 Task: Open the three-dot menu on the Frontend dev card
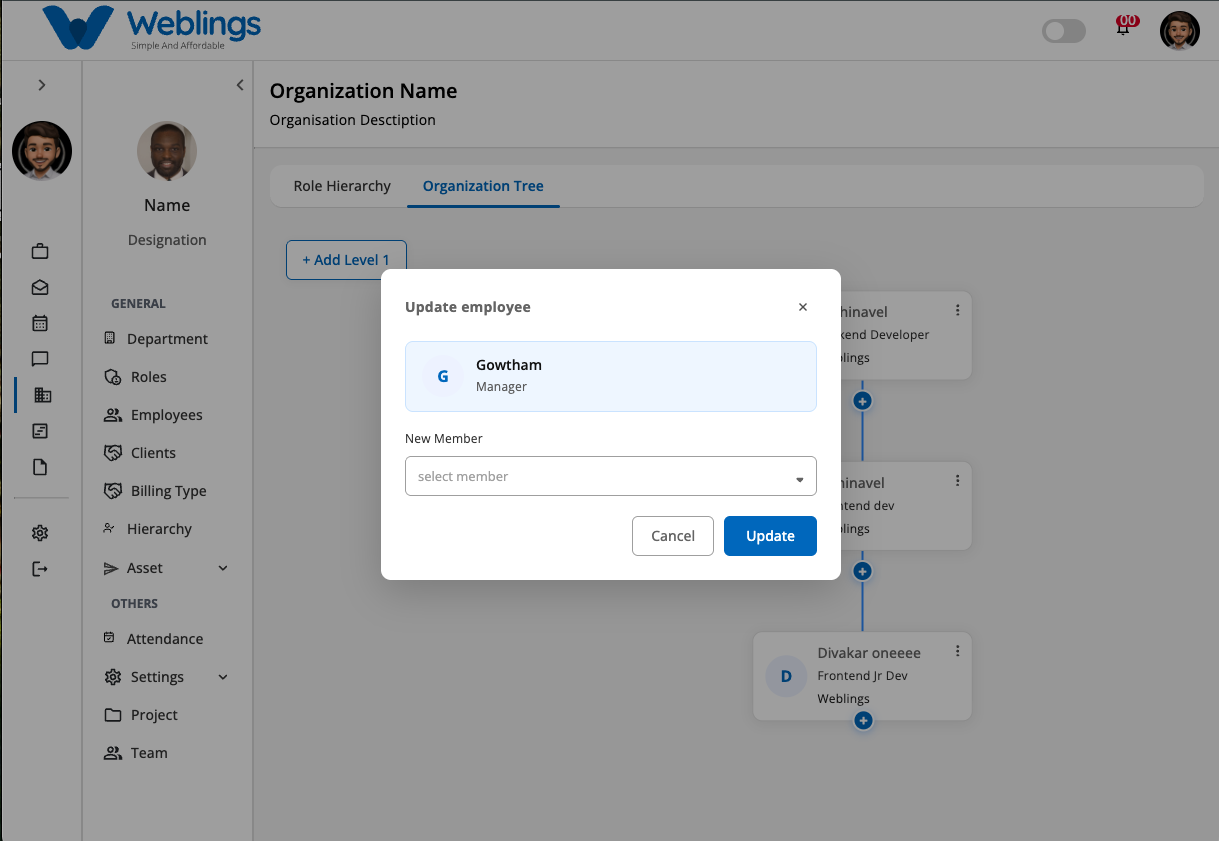pos(957,481)
